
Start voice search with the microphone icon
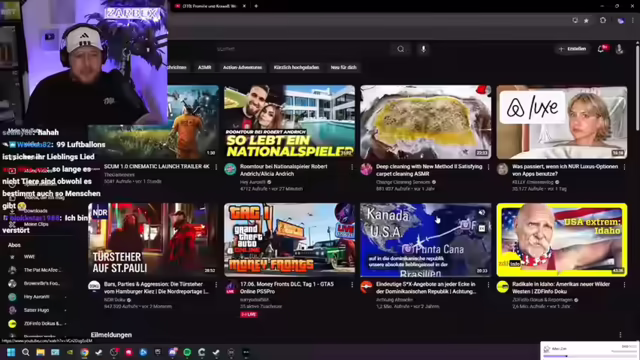pyautogui.click(x=423, y=49)
